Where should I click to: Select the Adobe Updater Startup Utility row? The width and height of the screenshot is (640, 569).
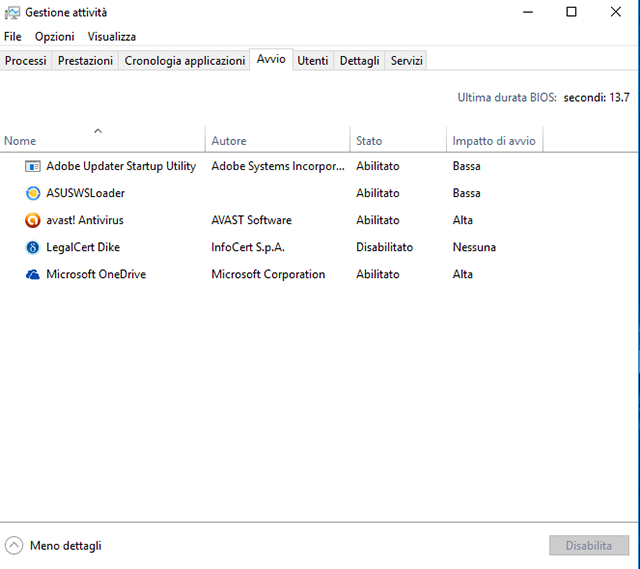(x=318, y=166)
